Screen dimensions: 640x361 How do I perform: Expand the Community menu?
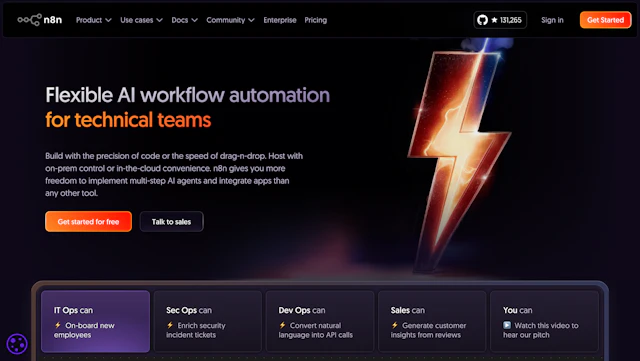click(x=230, y=20)
